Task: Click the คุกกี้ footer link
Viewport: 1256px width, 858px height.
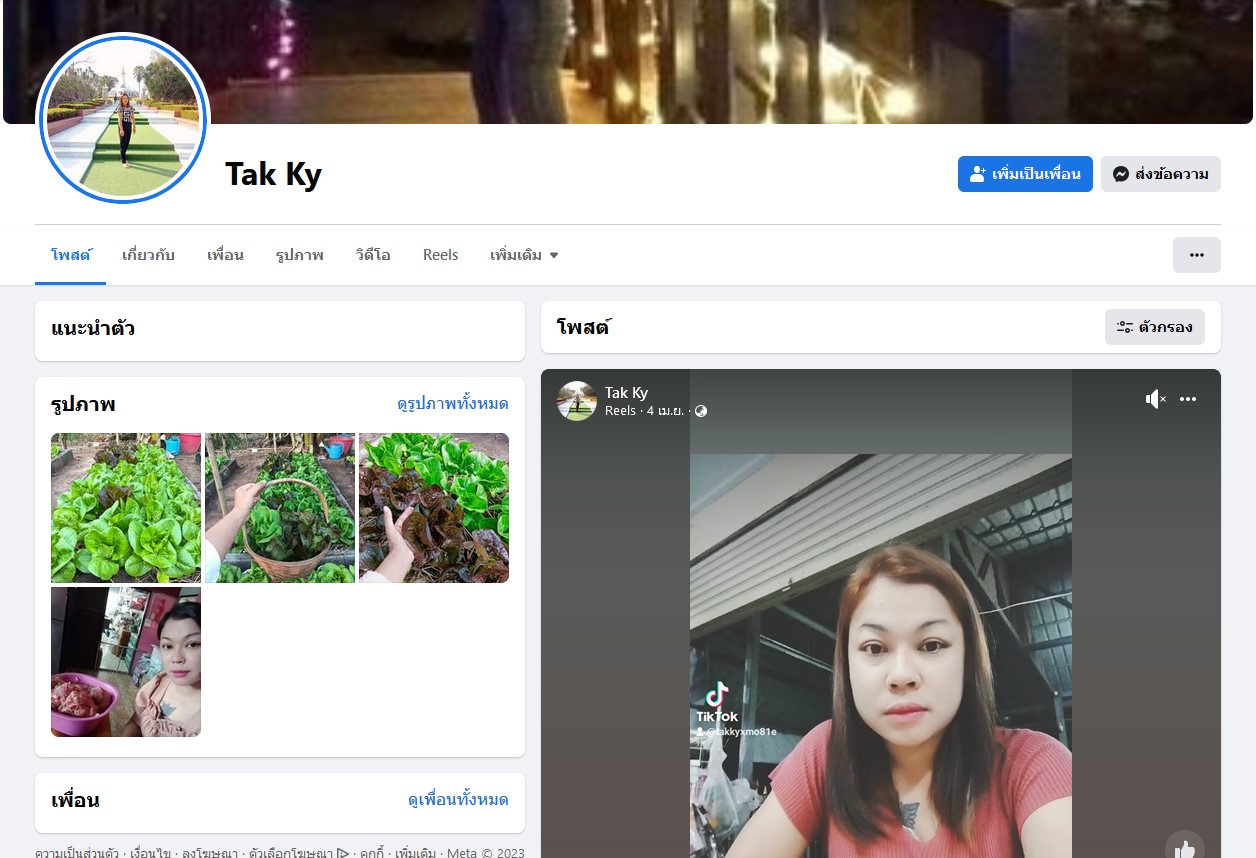Action: (372, 853)
